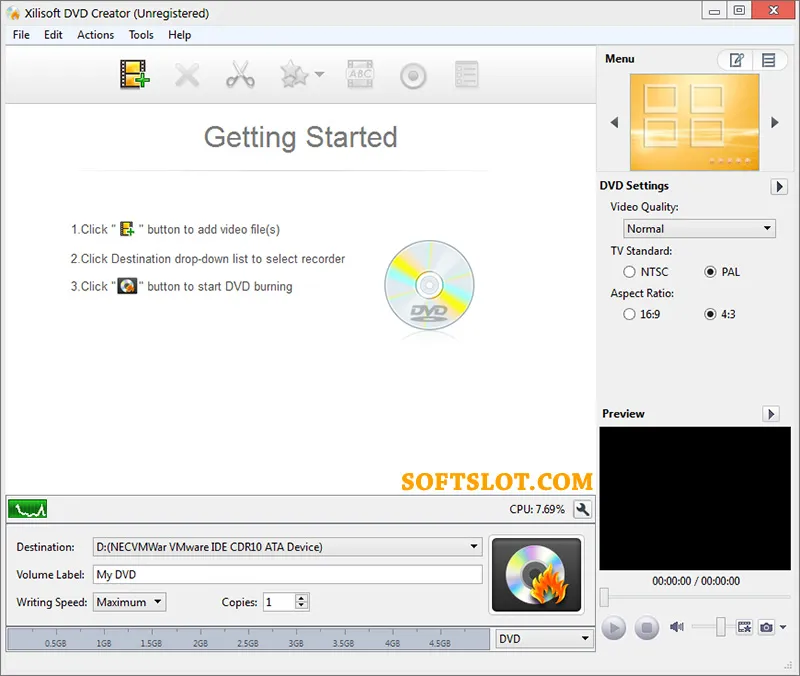Click the large Burn DVD flame button
Viewport: 800px width, 676px height.
click(536, 574)
